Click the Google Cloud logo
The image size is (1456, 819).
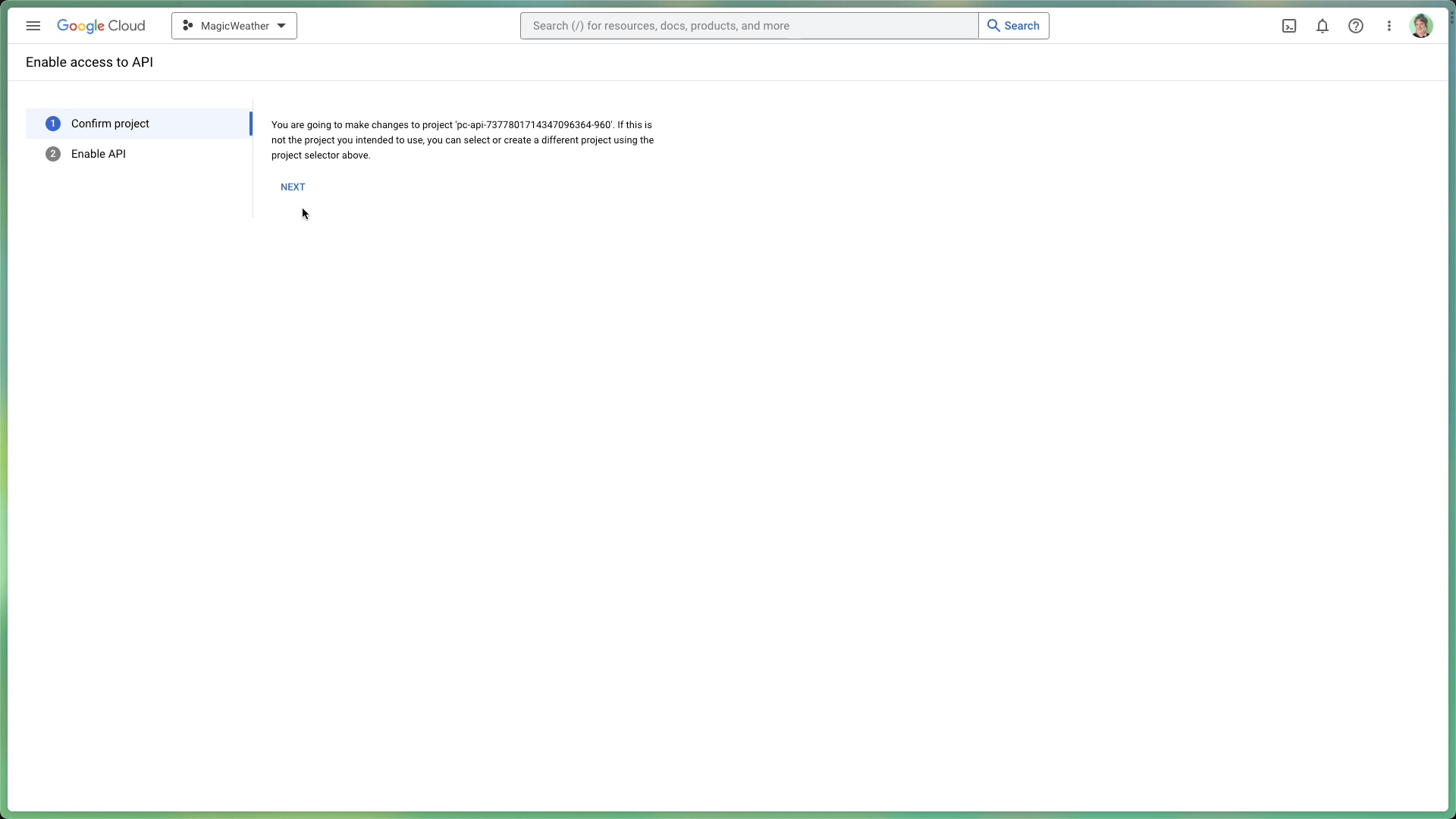coord(101,26)
